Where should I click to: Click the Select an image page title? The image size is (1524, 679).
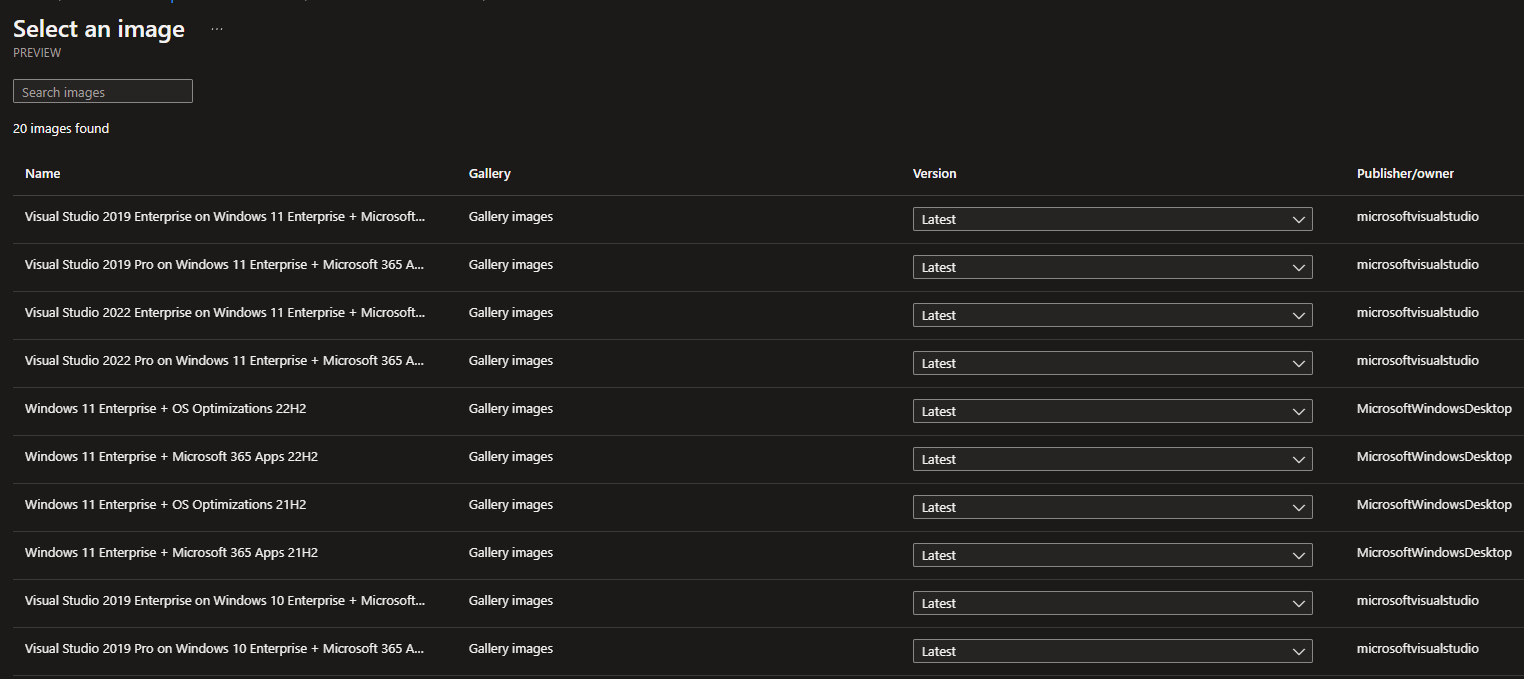(x=99, y=29)
